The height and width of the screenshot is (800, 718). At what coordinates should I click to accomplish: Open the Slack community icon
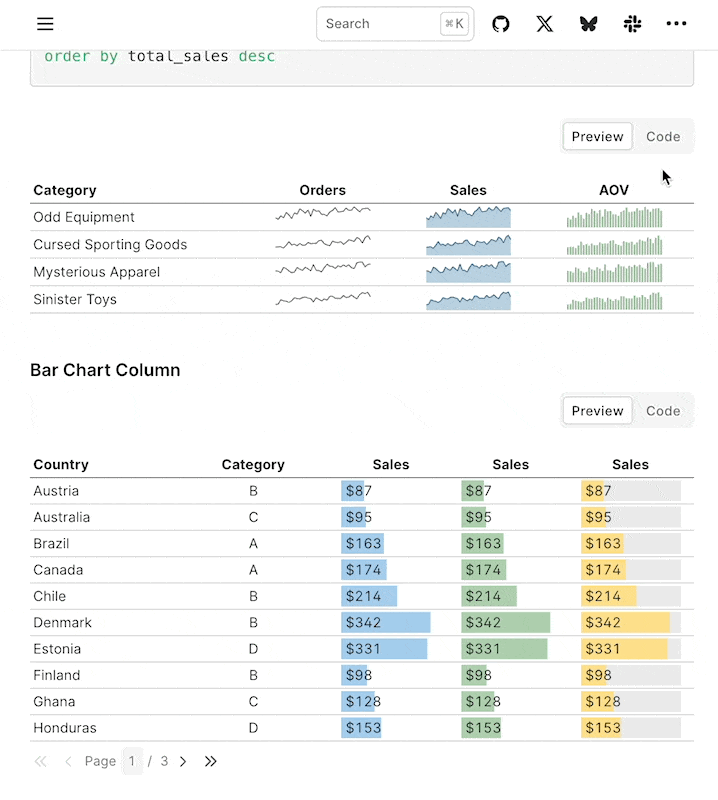pos(632,24)
